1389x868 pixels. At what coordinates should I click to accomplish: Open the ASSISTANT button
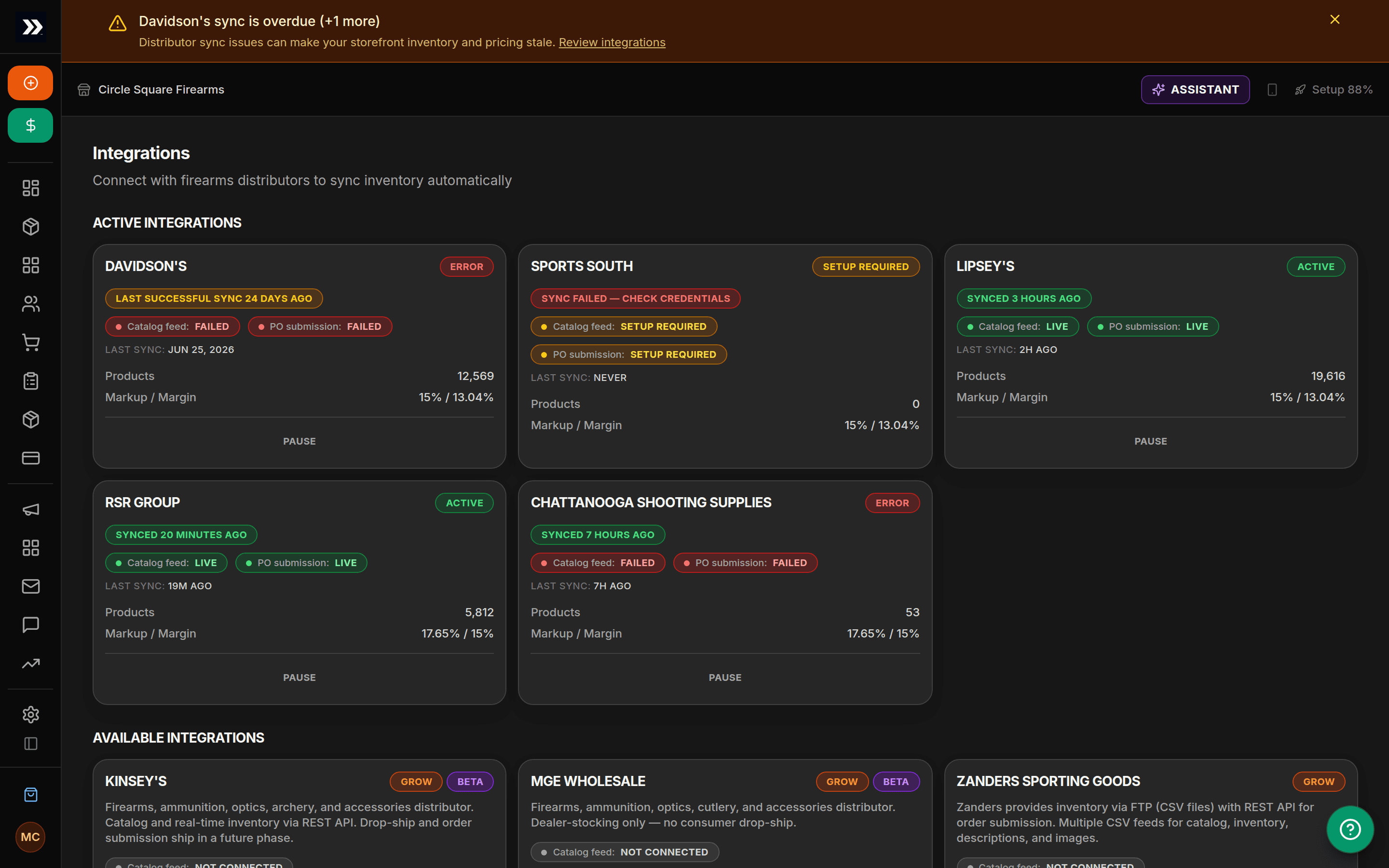(1195, 90)
